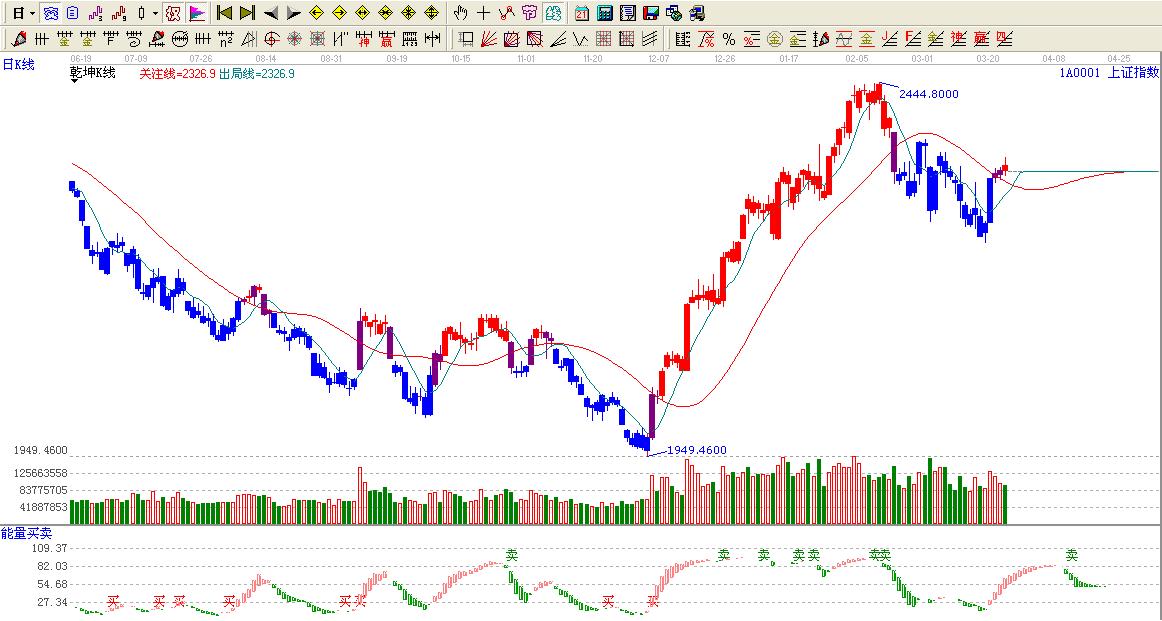Toggle the candlestick chart style button
Viewport: 1162px width, 621px height.
[x=141, y=13]
